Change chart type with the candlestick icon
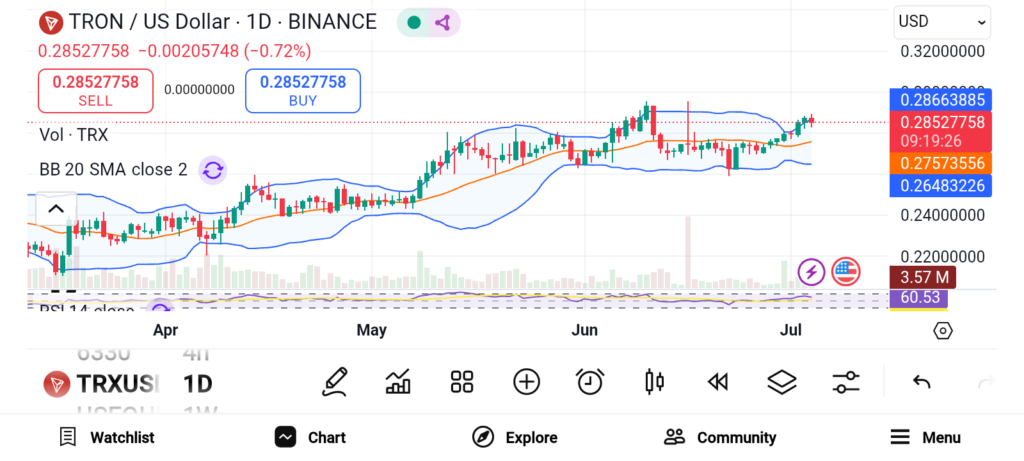The image size is (1024, 461). point(654,382)
